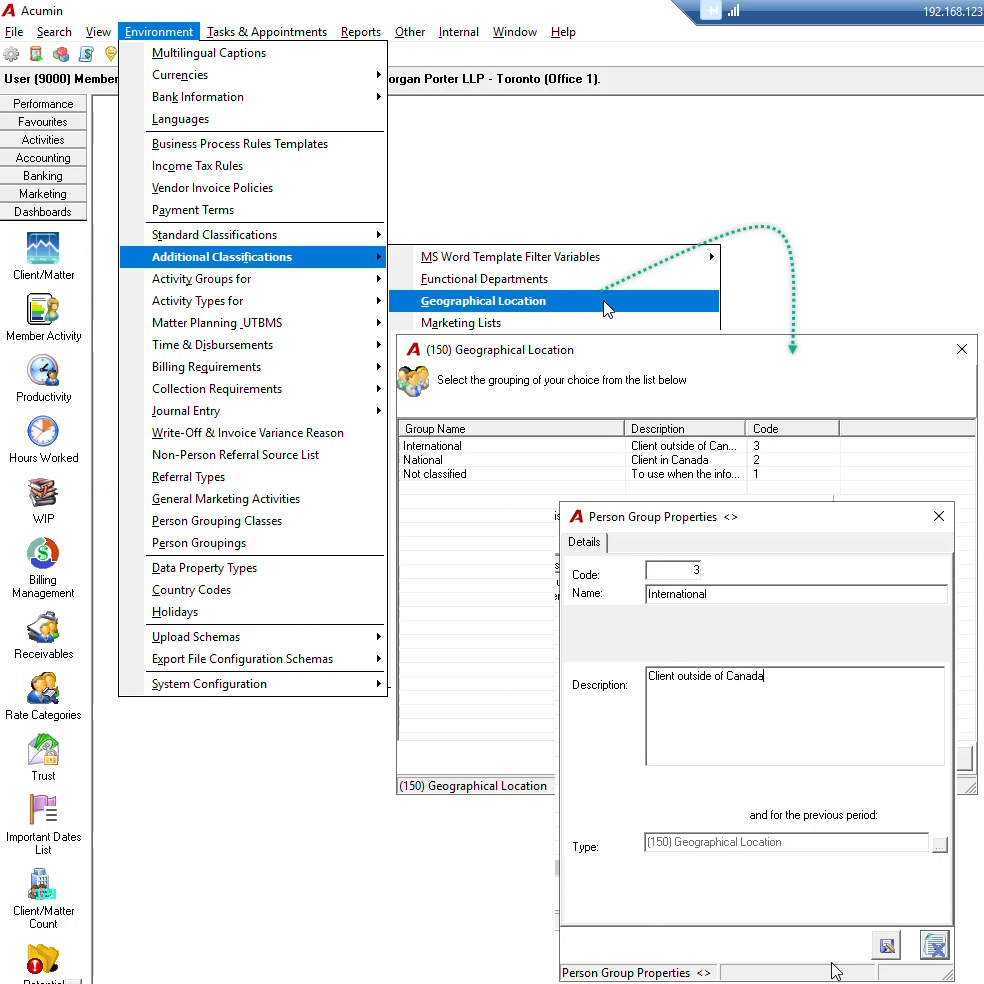Open the Billing Management shortcut
The image size is (984, 984).
coord(43,567)
